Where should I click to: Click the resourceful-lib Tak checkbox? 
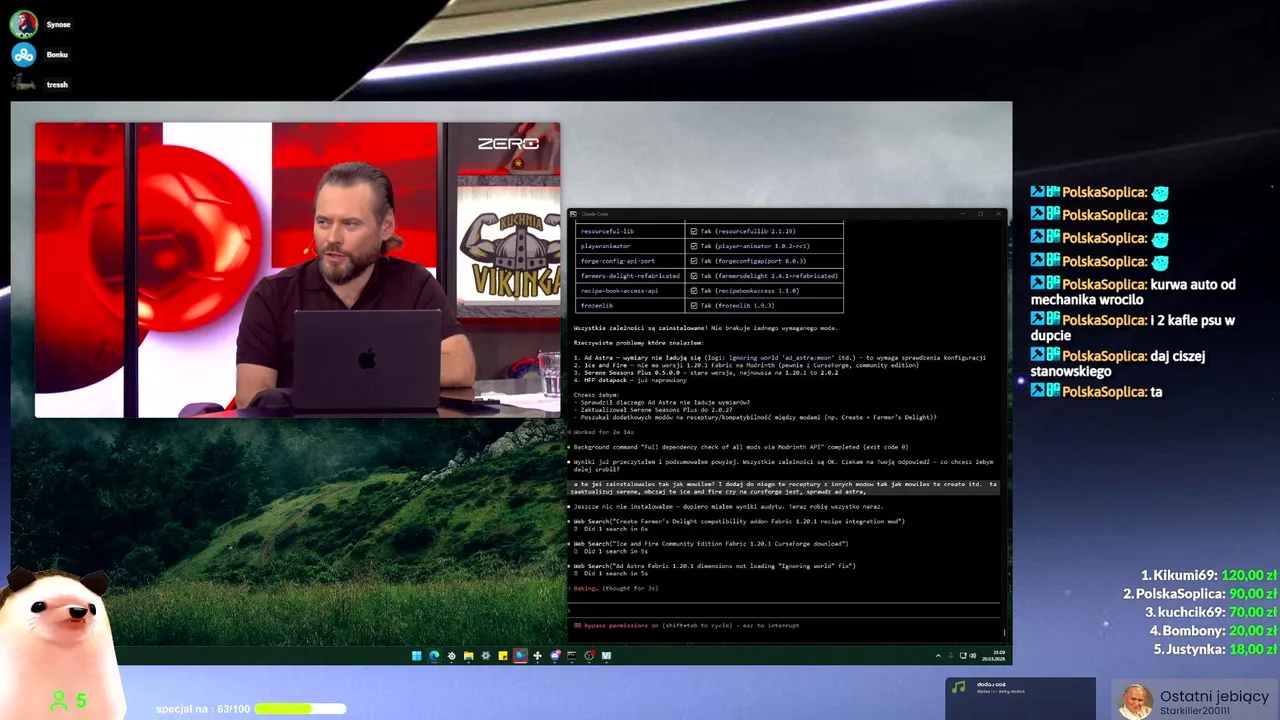coord(693,231)
